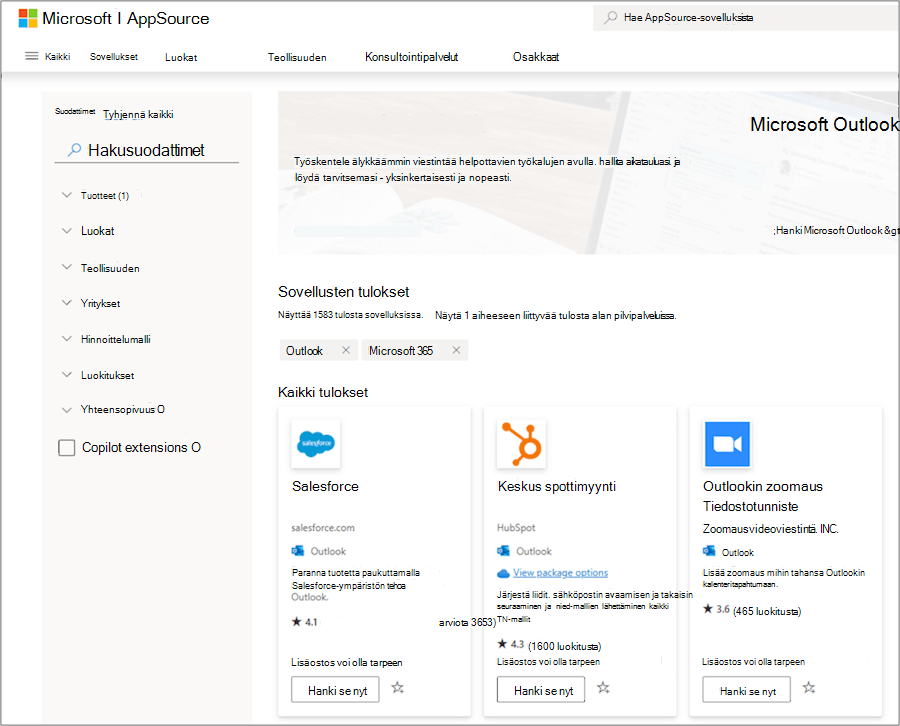Click the Zoomausvideoviestintä INC. publisher text
Screen dimensions: 900x726
tap(770, 529)
